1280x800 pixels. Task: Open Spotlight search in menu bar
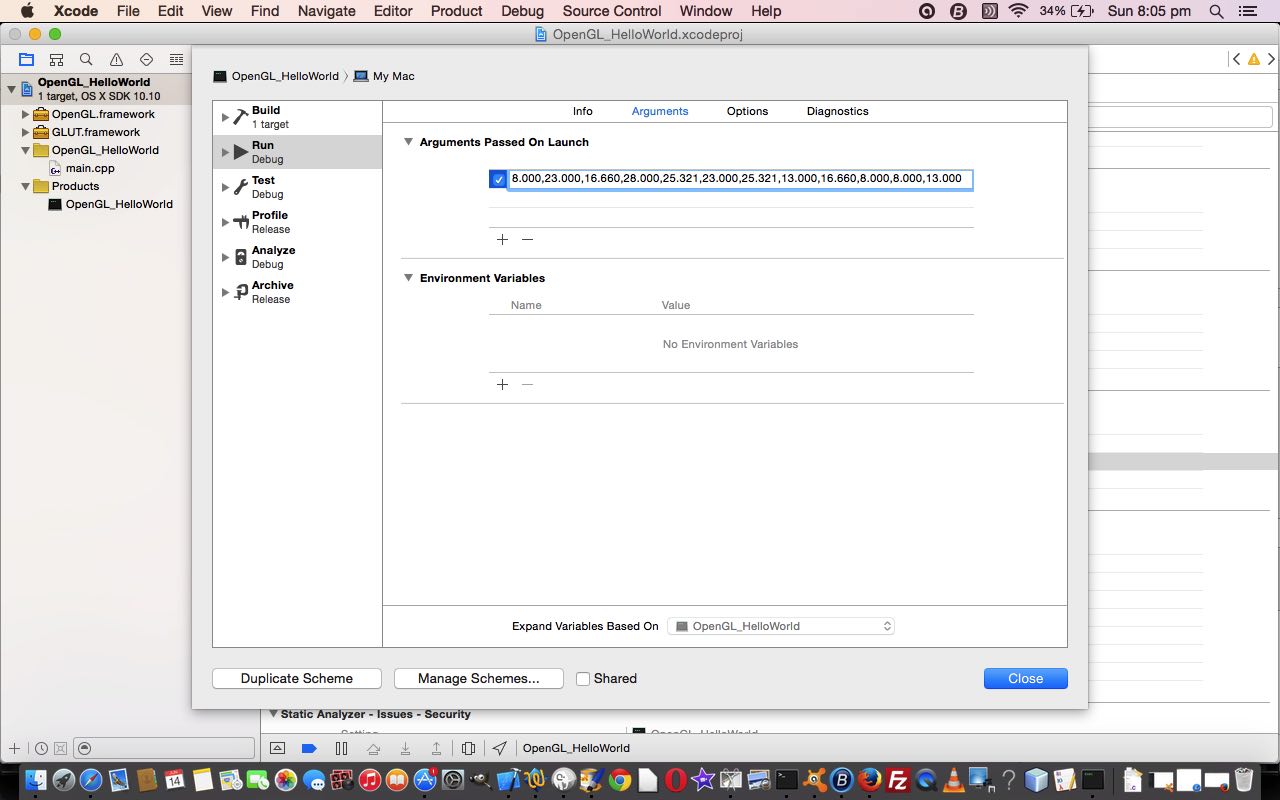point(1216,11)
